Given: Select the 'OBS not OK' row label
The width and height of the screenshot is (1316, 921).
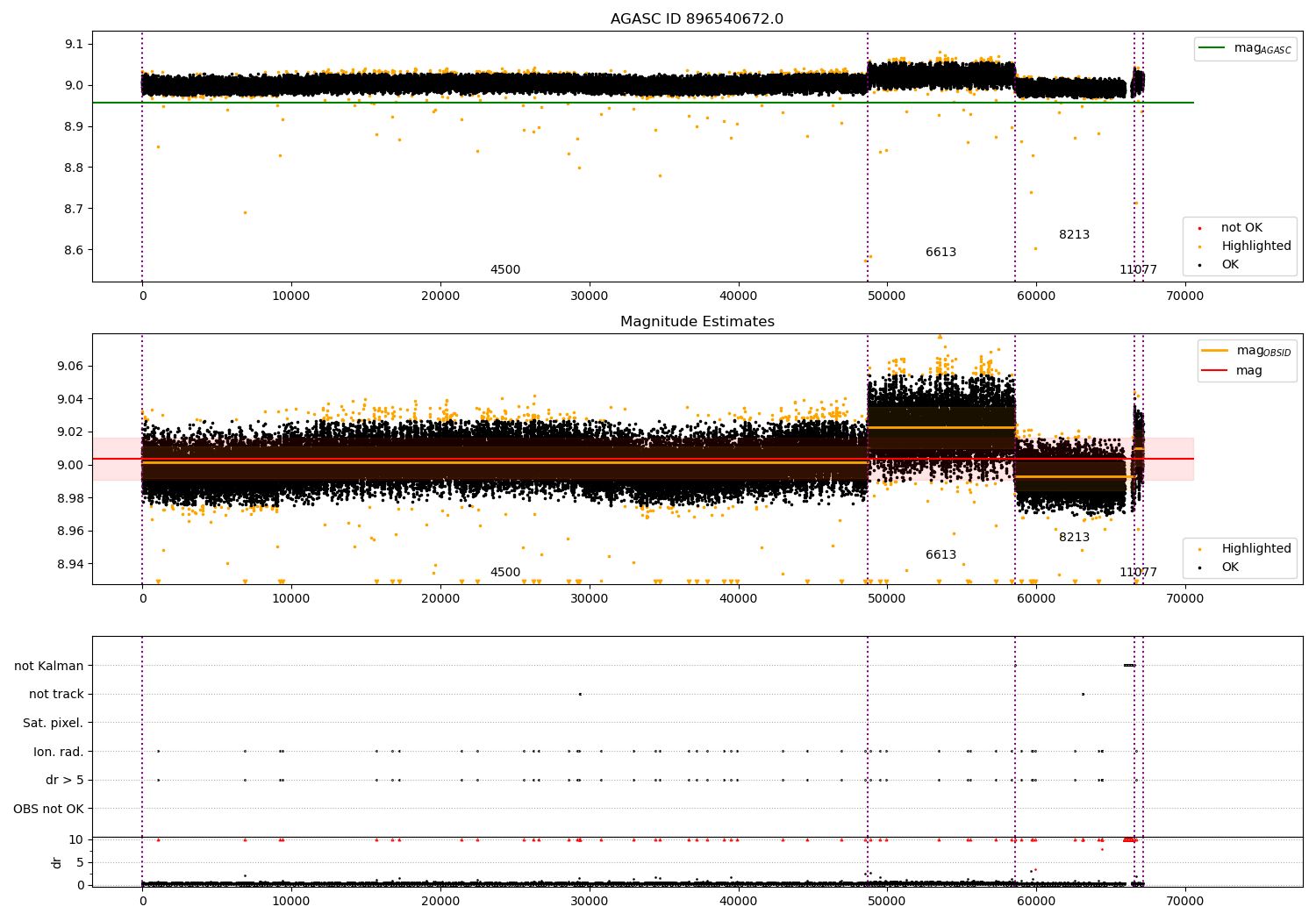Looking at the screenshot, I should coord(48,809).
